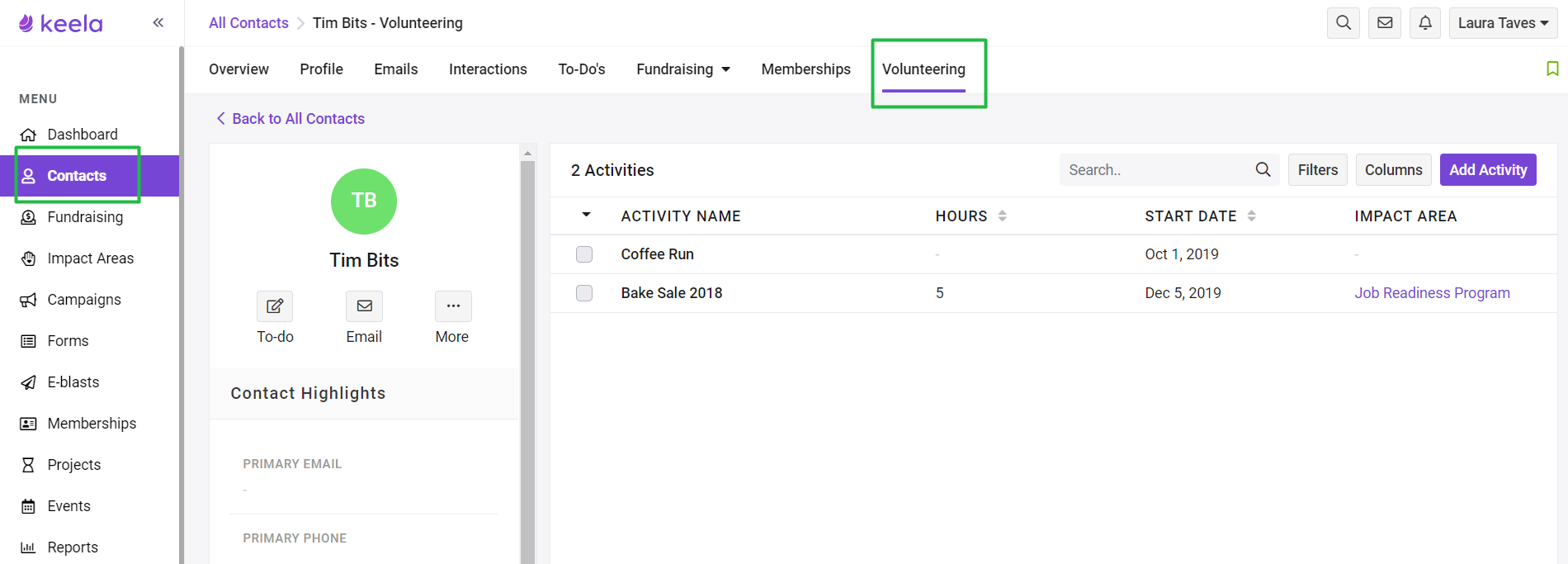
Task: Click the Impact Area column header
Action: [1405, 216]
